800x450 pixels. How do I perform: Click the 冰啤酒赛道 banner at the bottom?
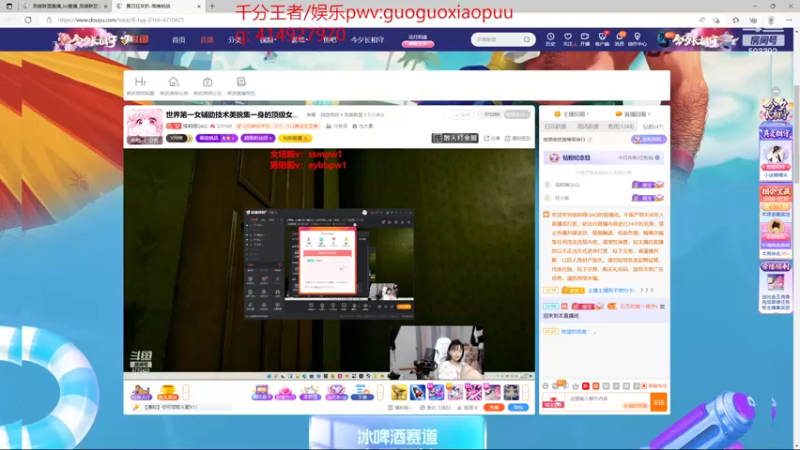point(397,434)
